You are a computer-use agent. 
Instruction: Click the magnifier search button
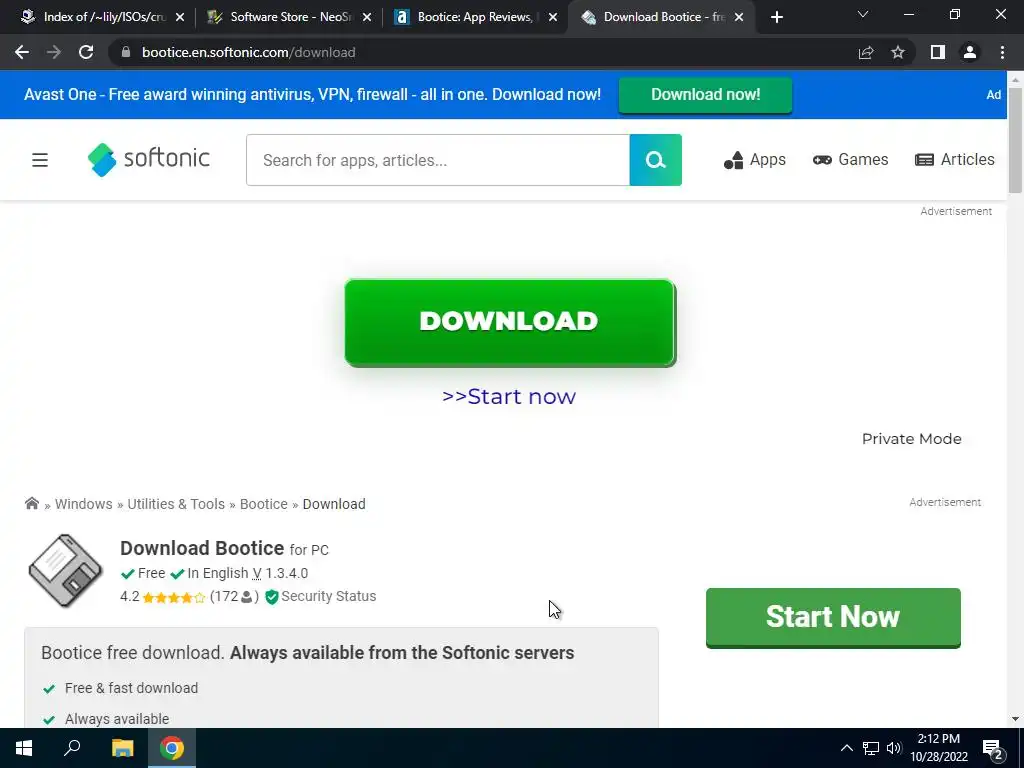(x=655, y=160)
